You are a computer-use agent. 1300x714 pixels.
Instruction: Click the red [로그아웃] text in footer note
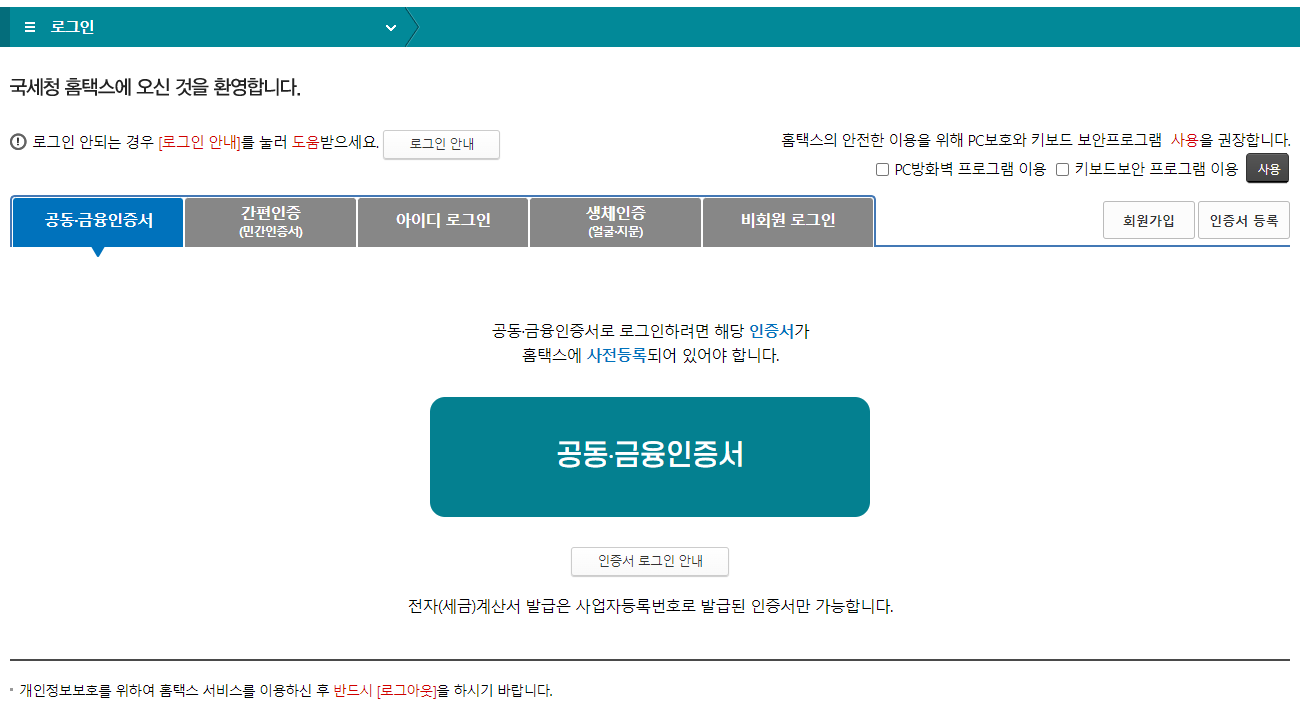(406, 690)
